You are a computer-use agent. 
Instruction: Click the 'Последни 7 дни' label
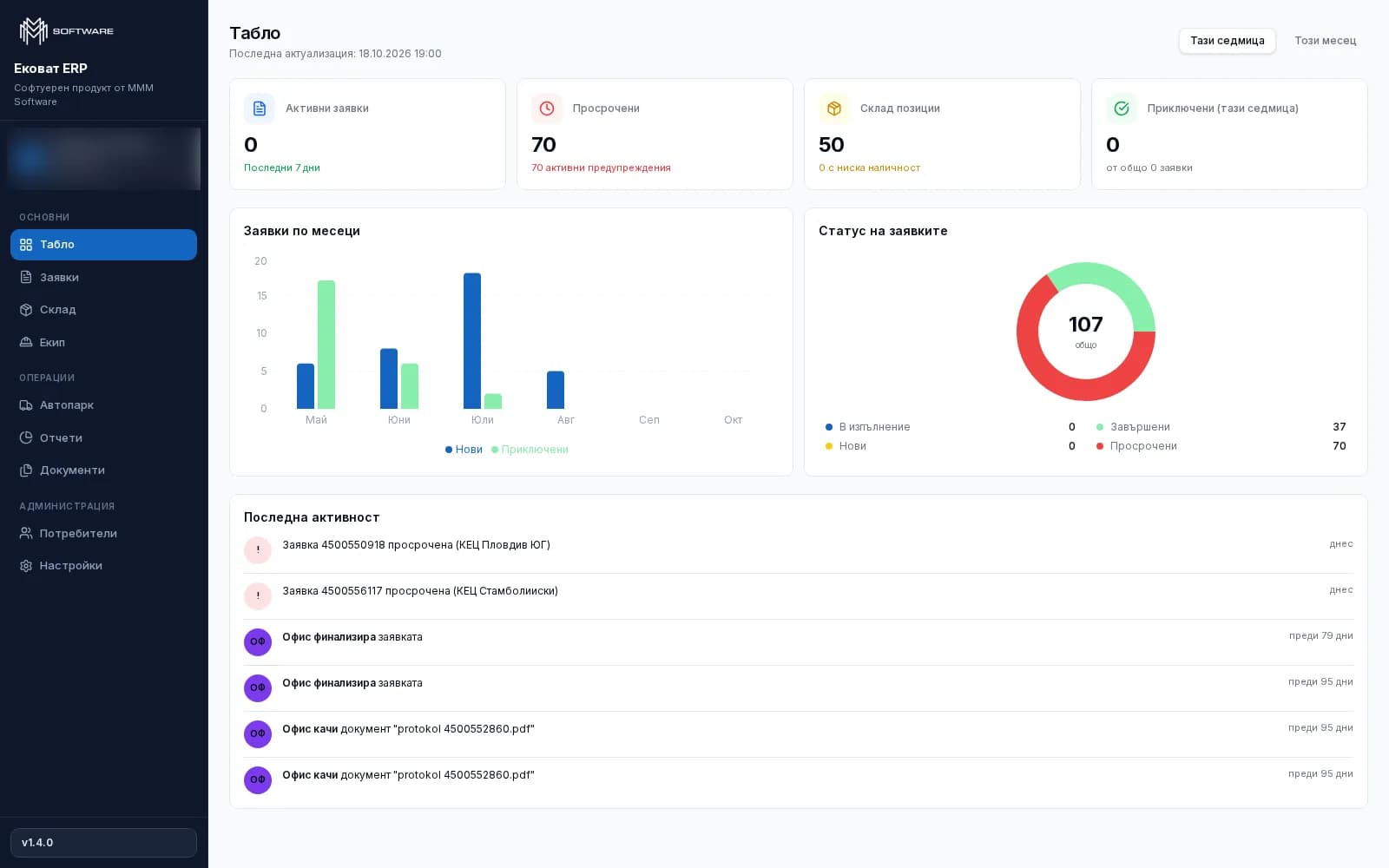coord(282,168)
